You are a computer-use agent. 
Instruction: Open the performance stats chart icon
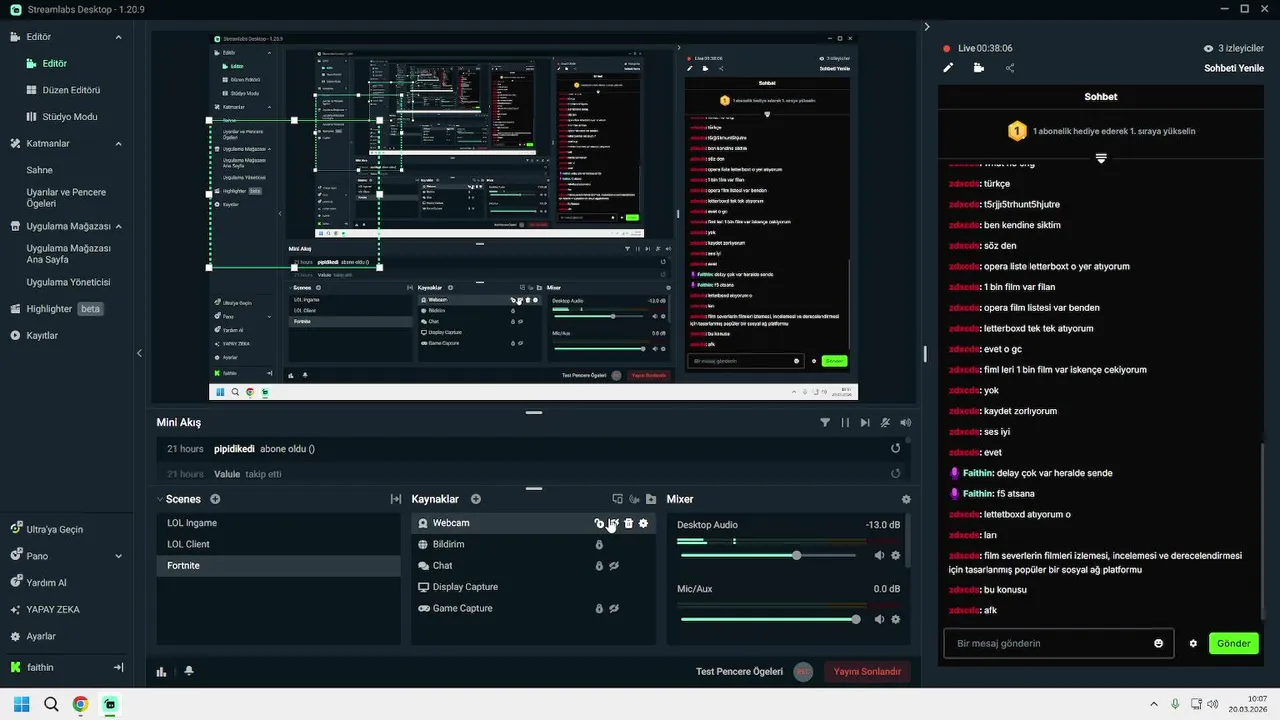click(161, 672)
